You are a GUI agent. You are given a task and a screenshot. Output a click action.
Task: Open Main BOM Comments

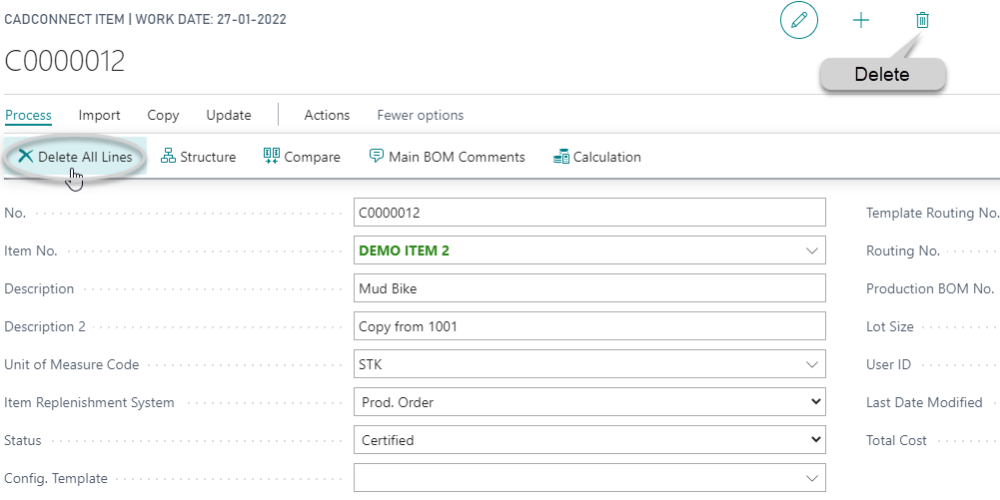tap(447, 157)
